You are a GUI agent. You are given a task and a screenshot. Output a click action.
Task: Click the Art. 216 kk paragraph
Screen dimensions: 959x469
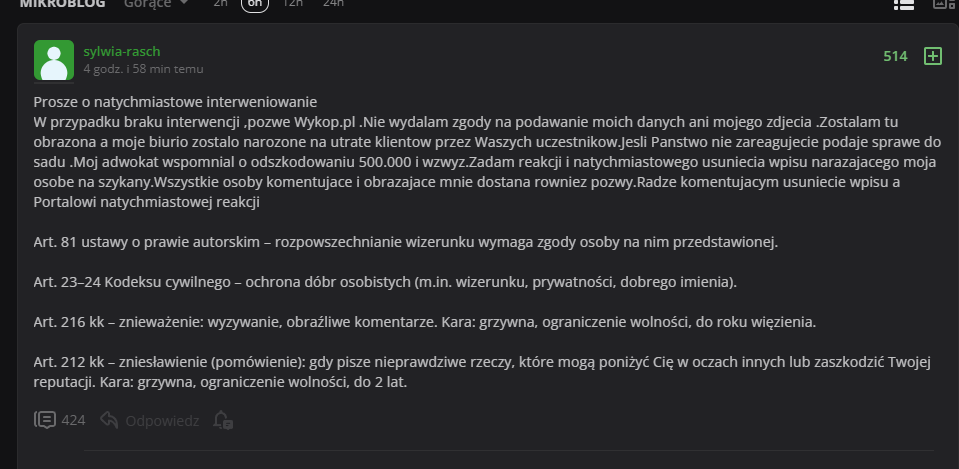[425, 322]
